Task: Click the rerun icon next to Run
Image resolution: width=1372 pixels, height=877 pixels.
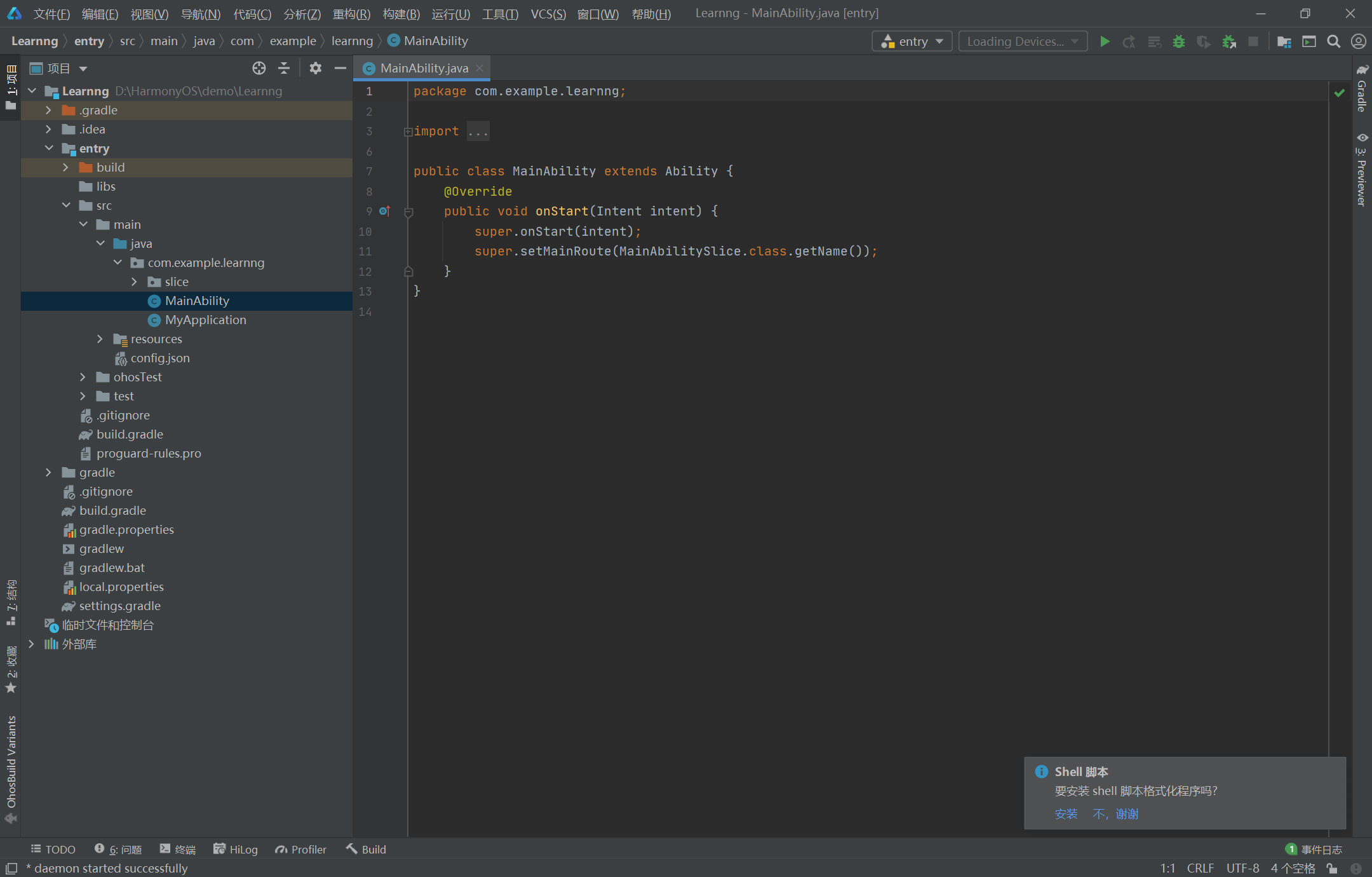Action: 1129,41
